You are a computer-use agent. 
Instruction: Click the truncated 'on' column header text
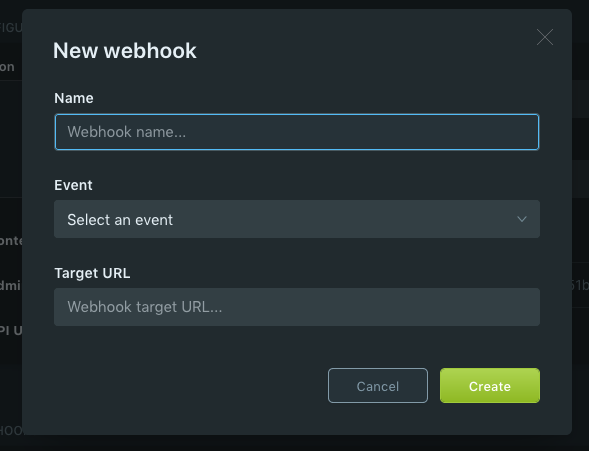click(7, 67)
